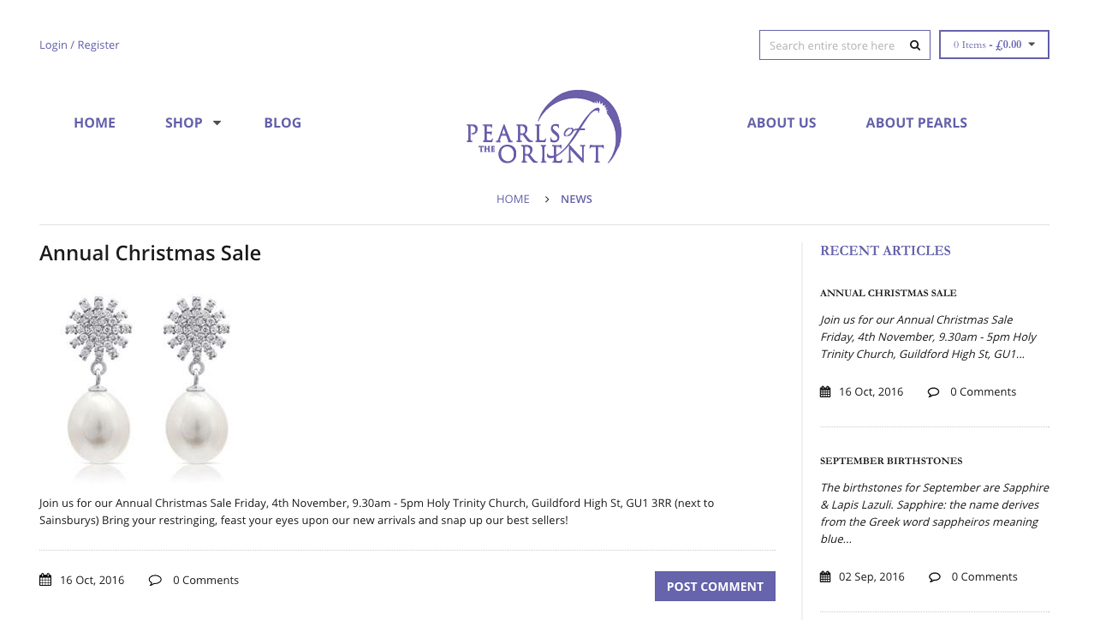Go to the Home menu item

pyautogui.click(x=95, y=123)
